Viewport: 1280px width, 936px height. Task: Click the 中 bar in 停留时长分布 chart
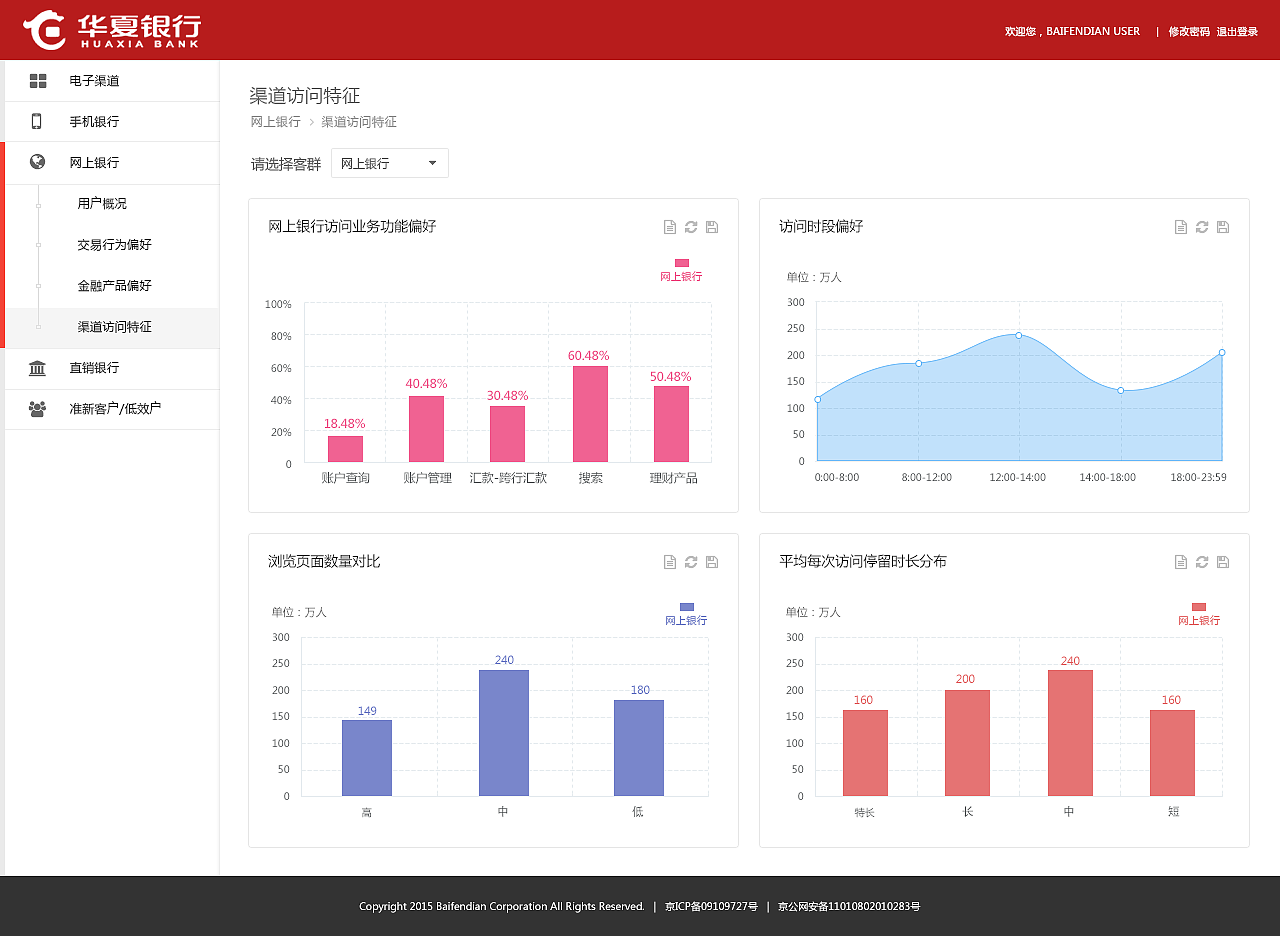pos(1070,733)
